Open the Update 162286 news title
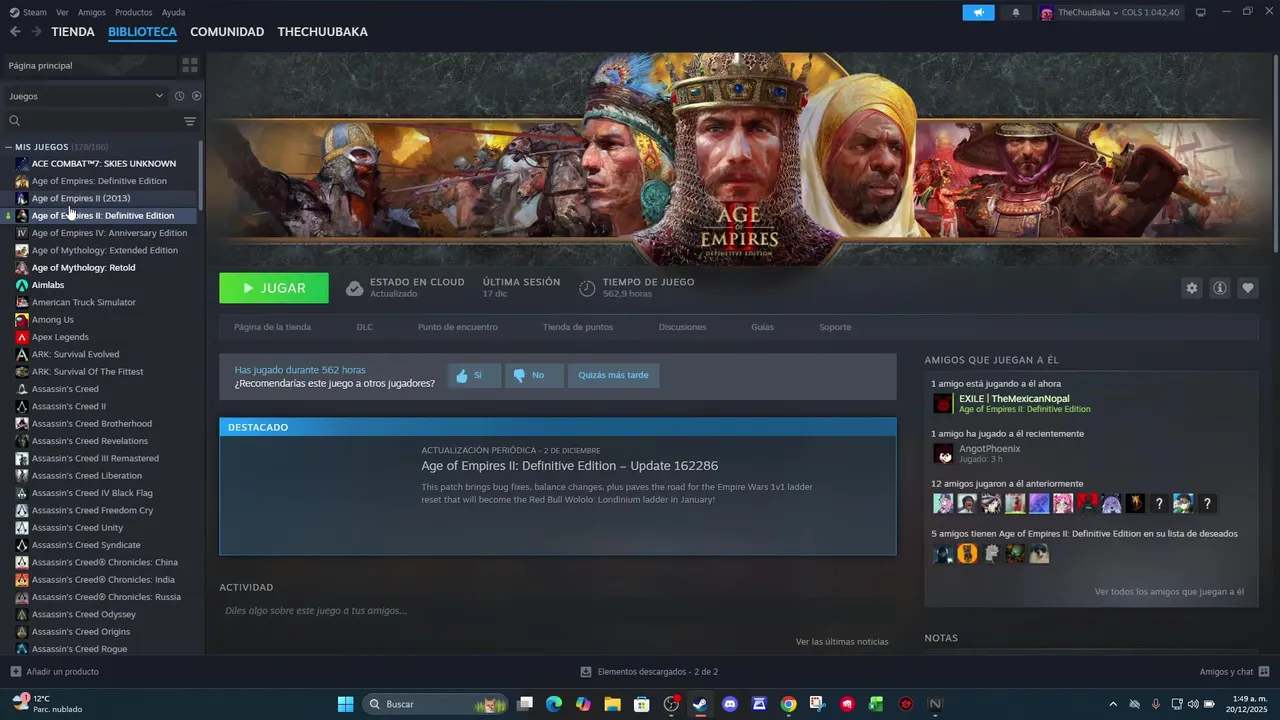 [569, 466]
